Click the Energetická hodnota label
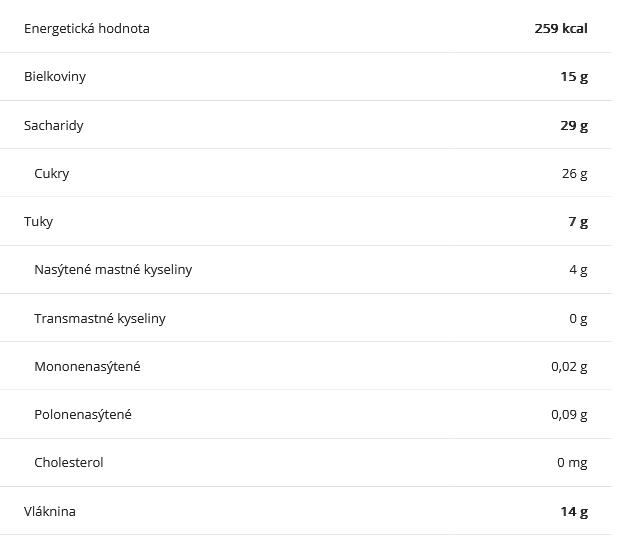627x543 pixels. pos(87,28)
